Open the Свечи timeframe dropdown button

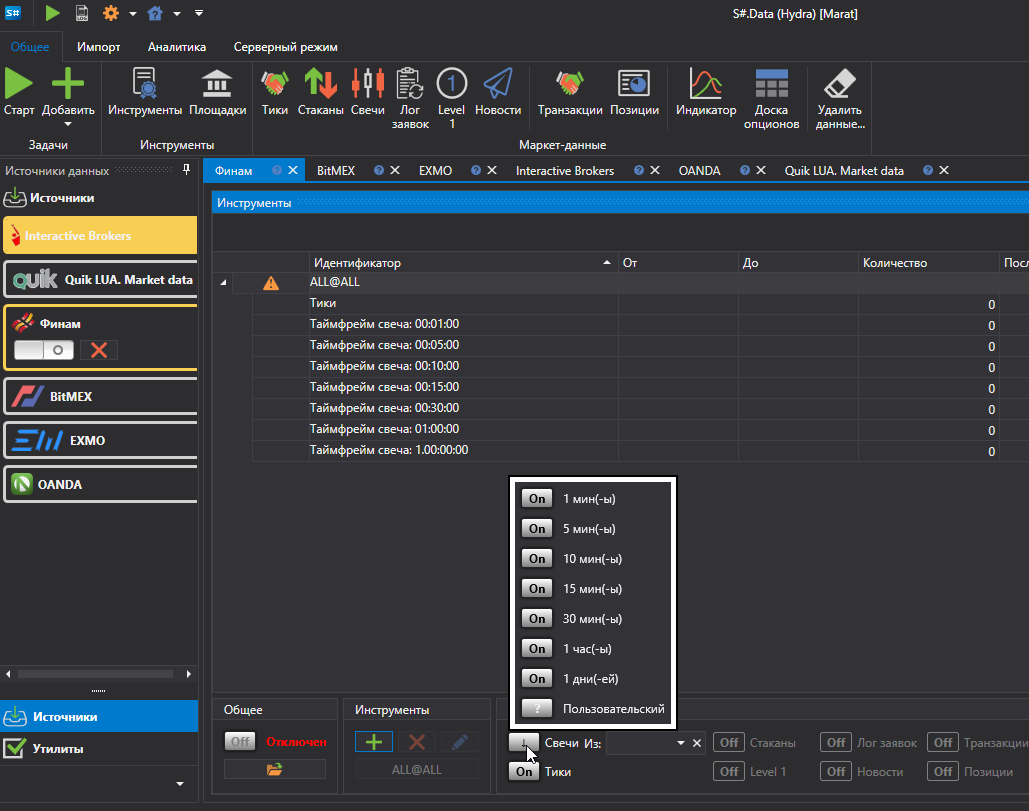pos(524,743)
